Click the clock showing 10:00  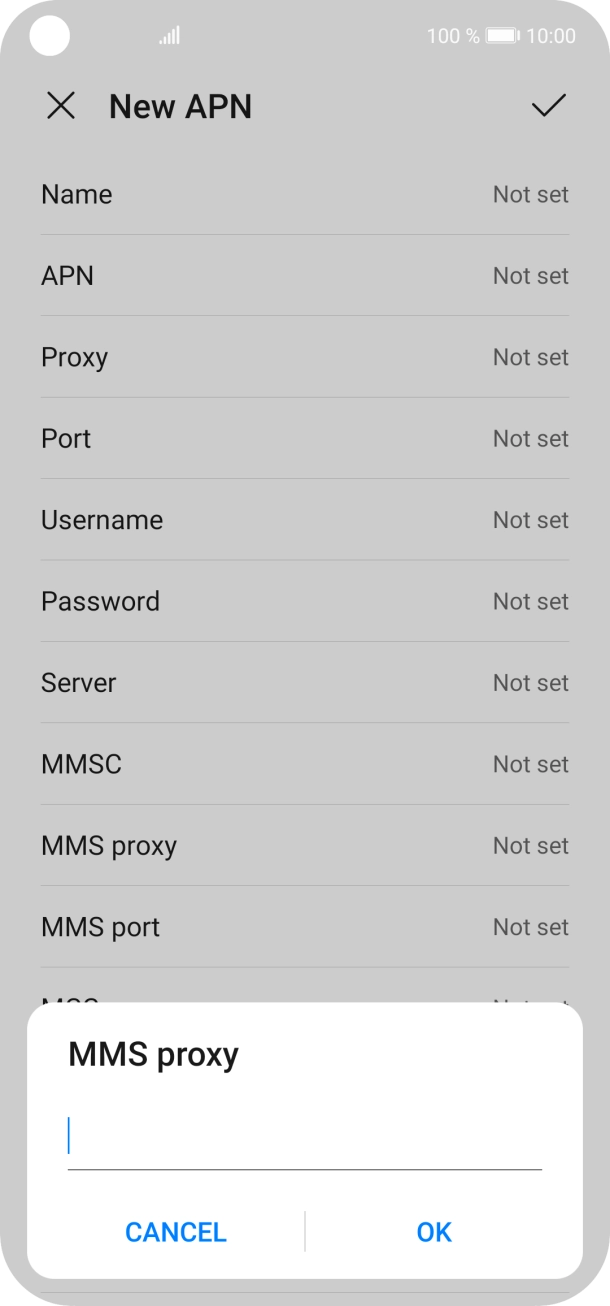553,35
